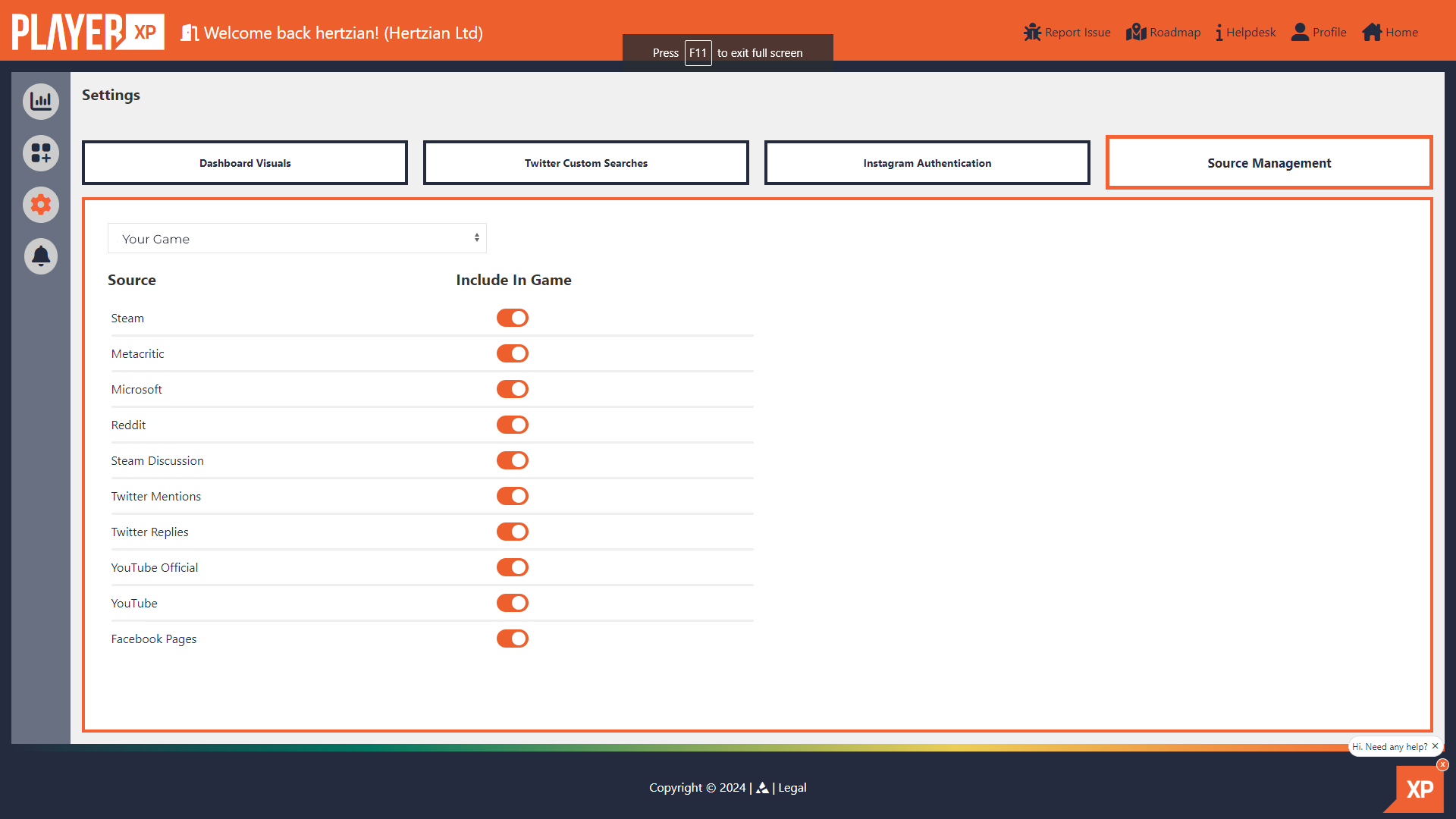Click the Steam Discussion label
The image size is (1456, 819).
click(x=157, y=461)
